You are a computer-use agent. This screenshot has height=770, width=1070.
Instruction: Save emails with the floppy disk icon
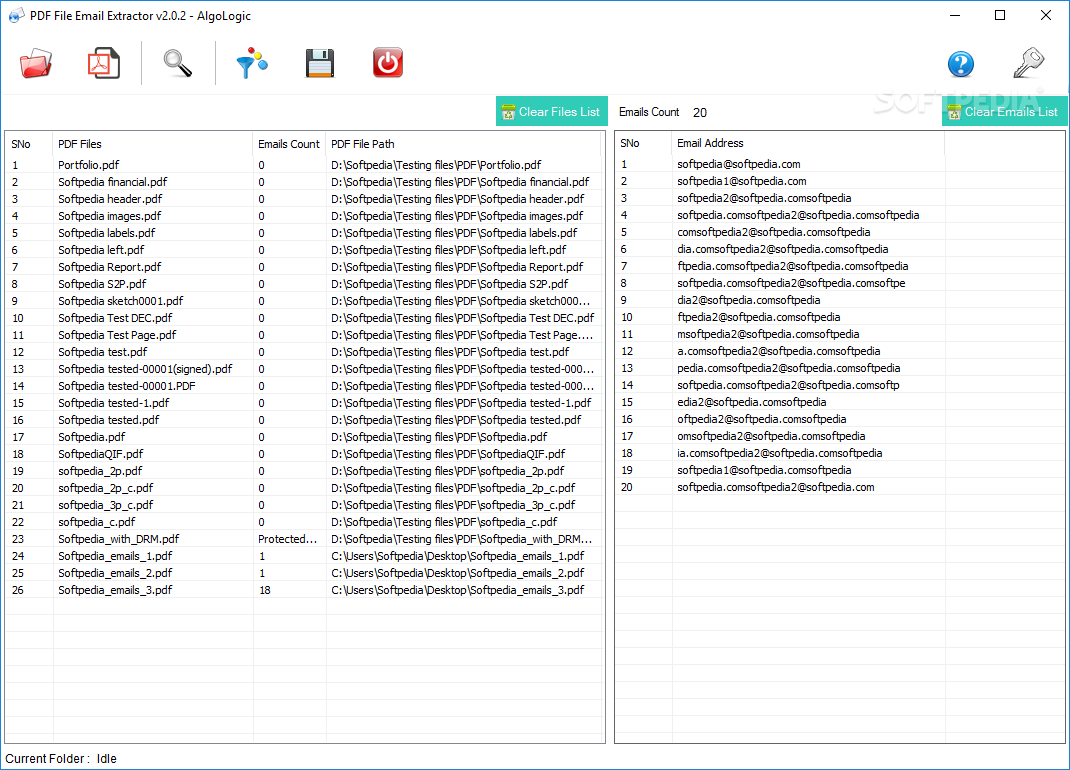coord(319,63)
